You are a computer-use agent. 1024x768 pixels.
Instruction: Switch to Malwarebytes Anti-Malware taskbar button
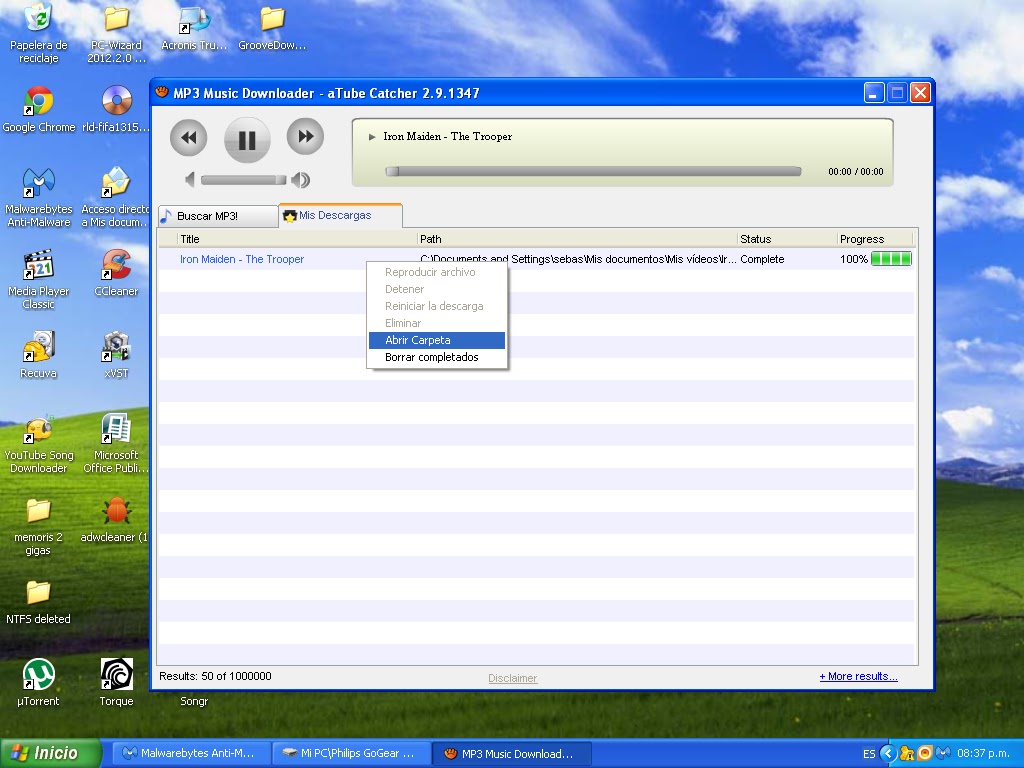tap(190, 754)
